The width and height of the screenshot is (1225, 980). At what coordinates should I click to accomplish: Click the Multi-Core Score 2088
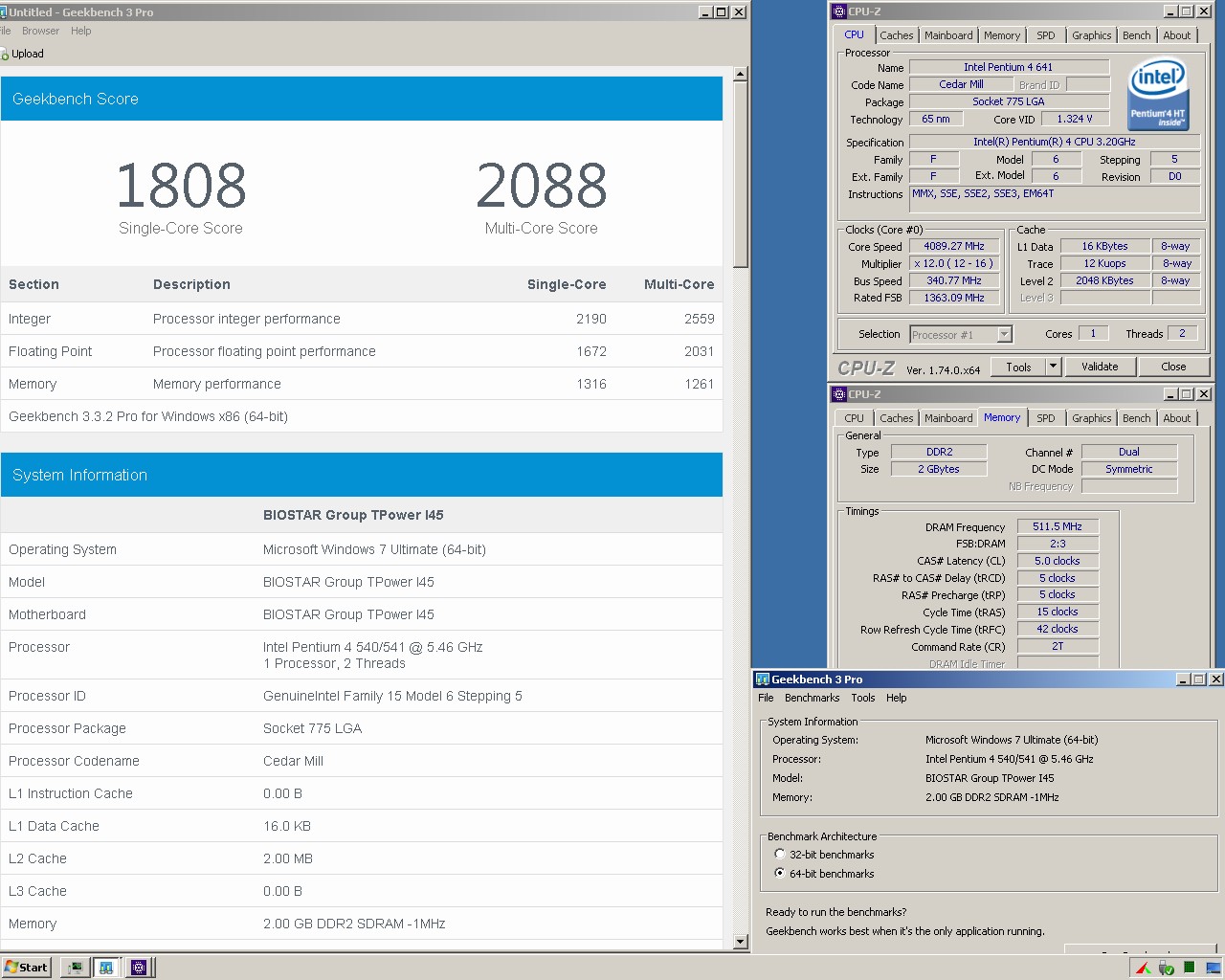[x=542, y=186]
